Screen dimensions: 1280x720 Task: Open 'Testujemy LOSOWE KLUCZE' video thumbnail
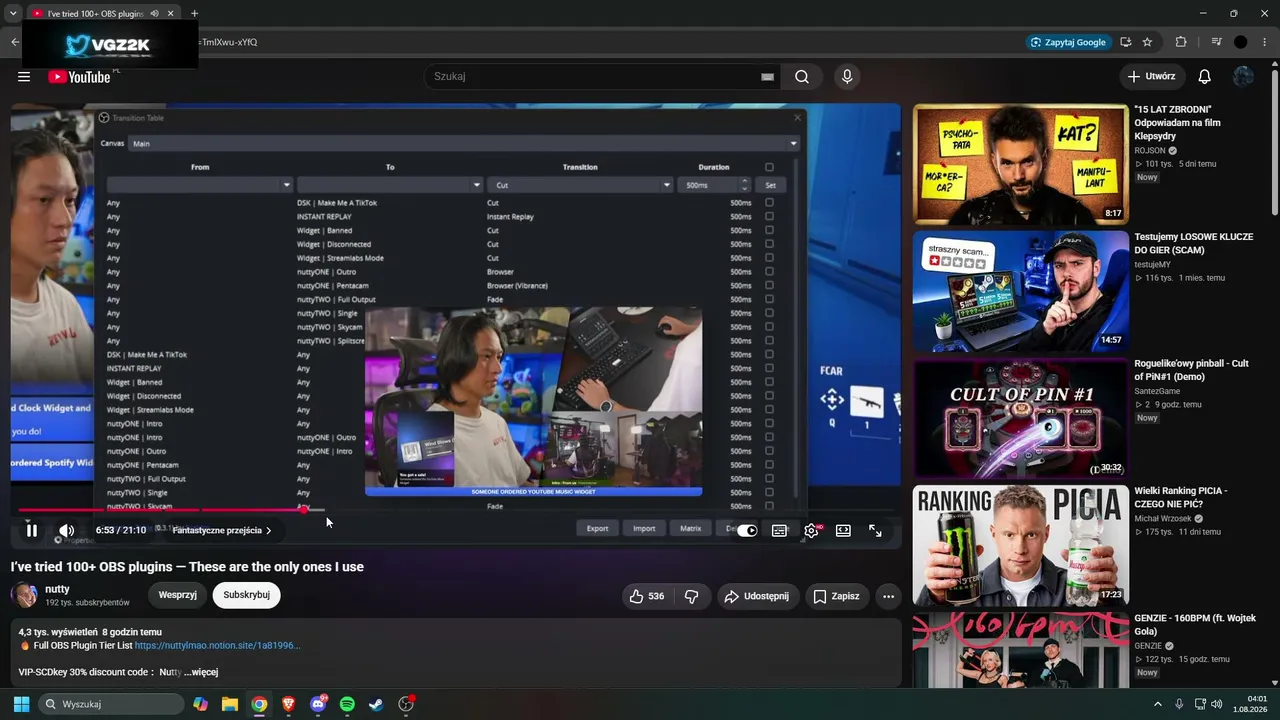1020,291
